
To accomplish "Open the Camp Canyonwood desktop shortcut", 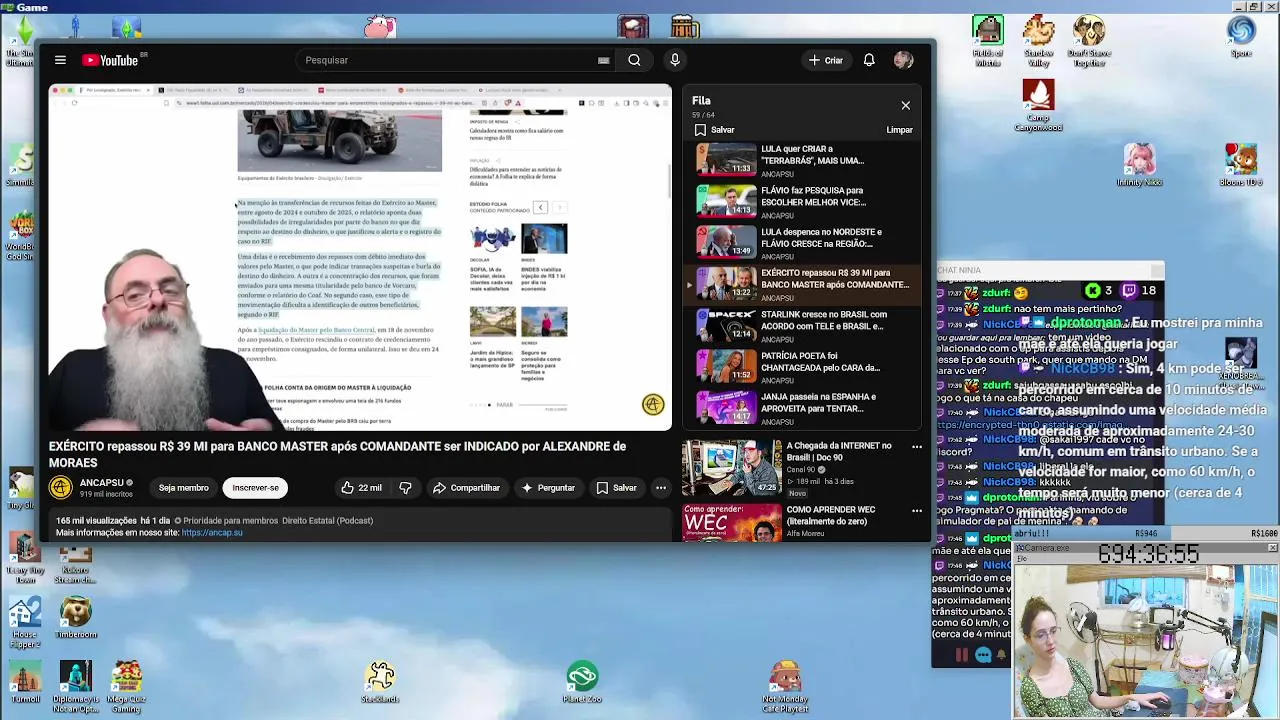I will (x=1038, y=104).
